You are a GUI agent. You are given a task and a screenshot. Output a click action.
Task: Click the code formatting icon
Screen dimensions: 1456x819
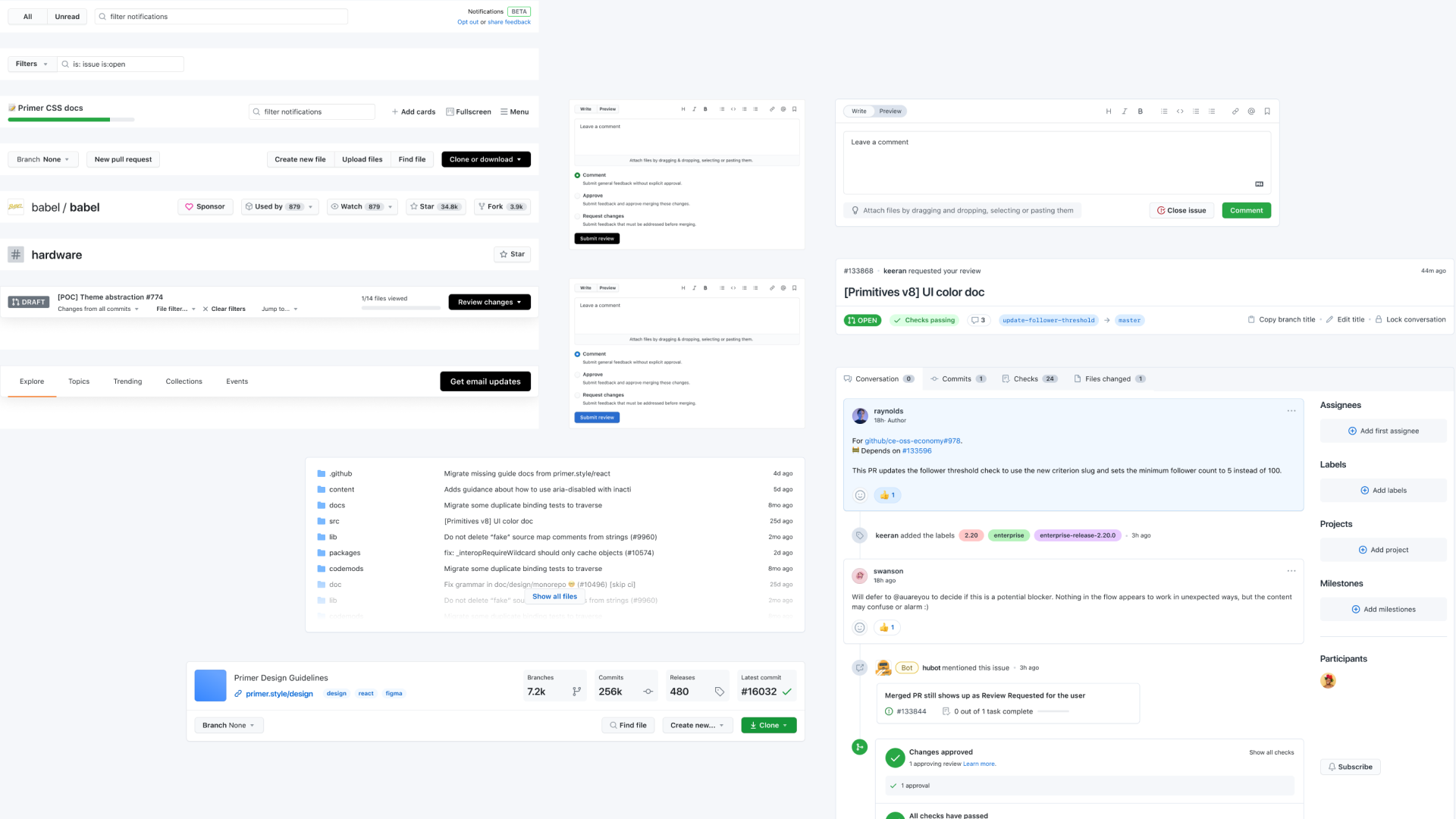[1180, 111]
